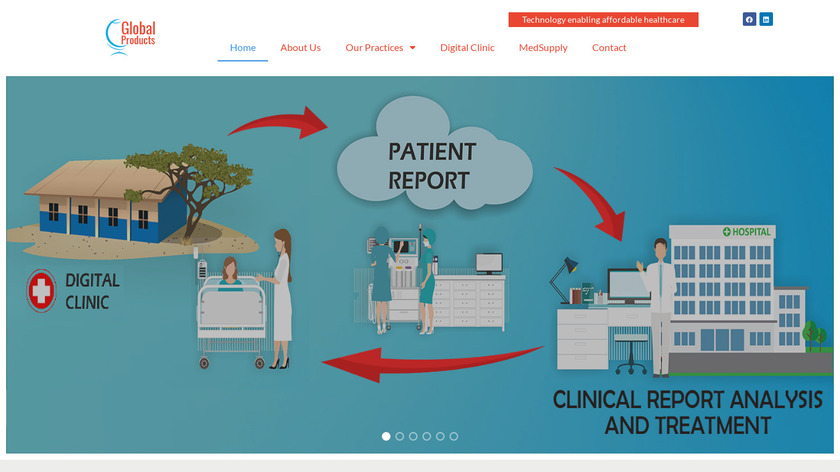
Task: Open the Contact page
Action: [x=609, y=48]
